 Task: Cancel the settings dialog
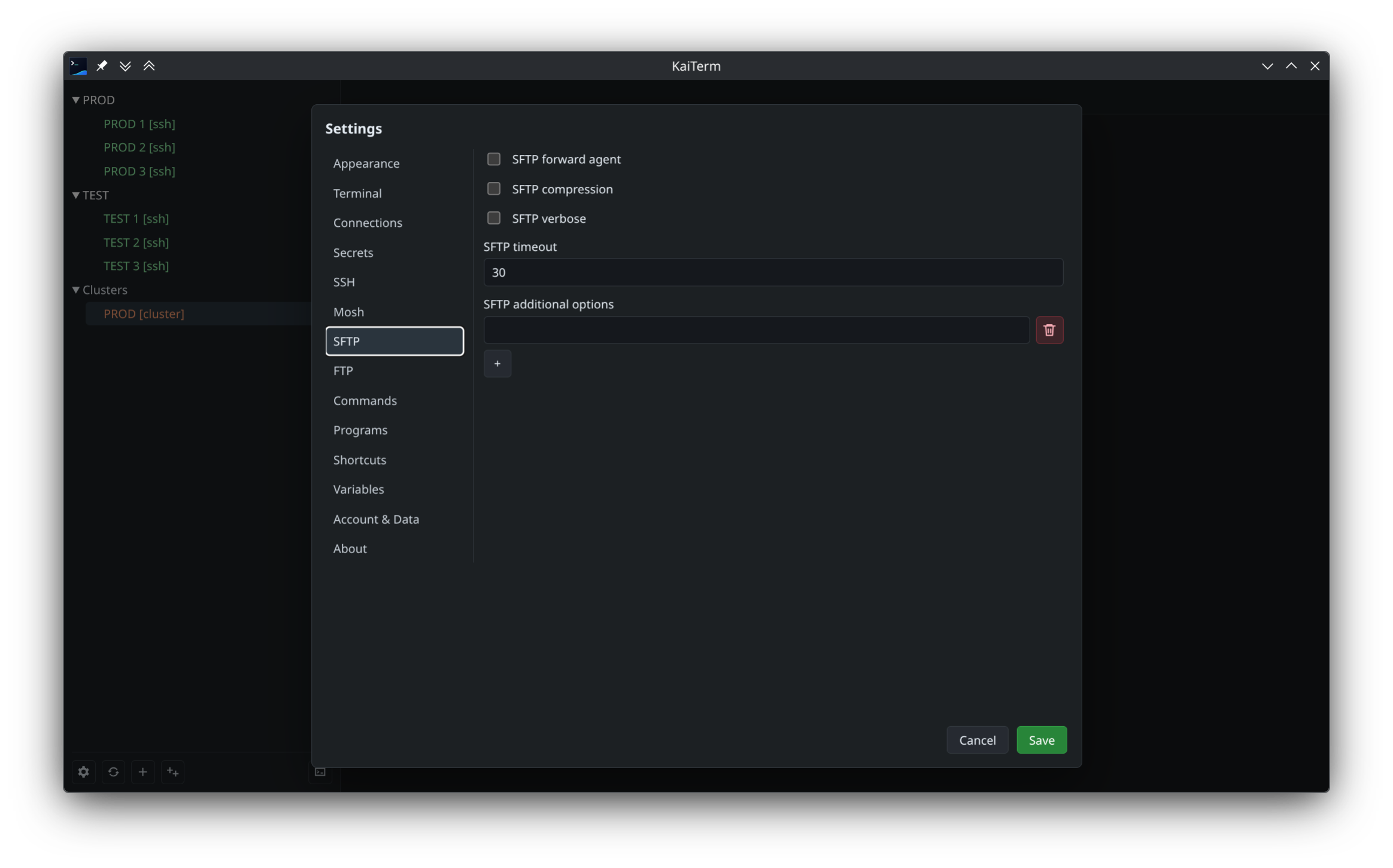click(976, 740)
